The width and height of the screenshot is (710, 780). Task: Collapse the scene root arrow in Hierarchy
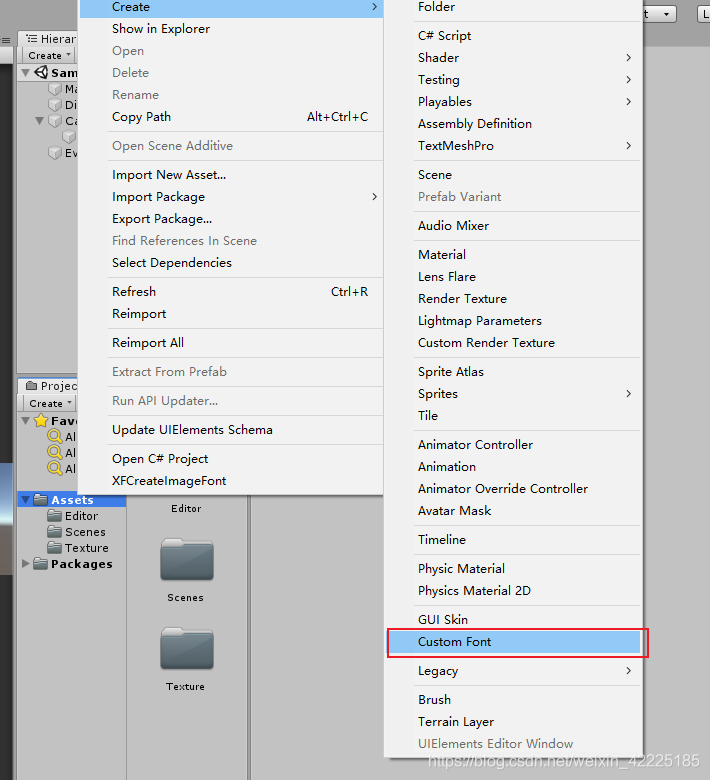[25, 73]
